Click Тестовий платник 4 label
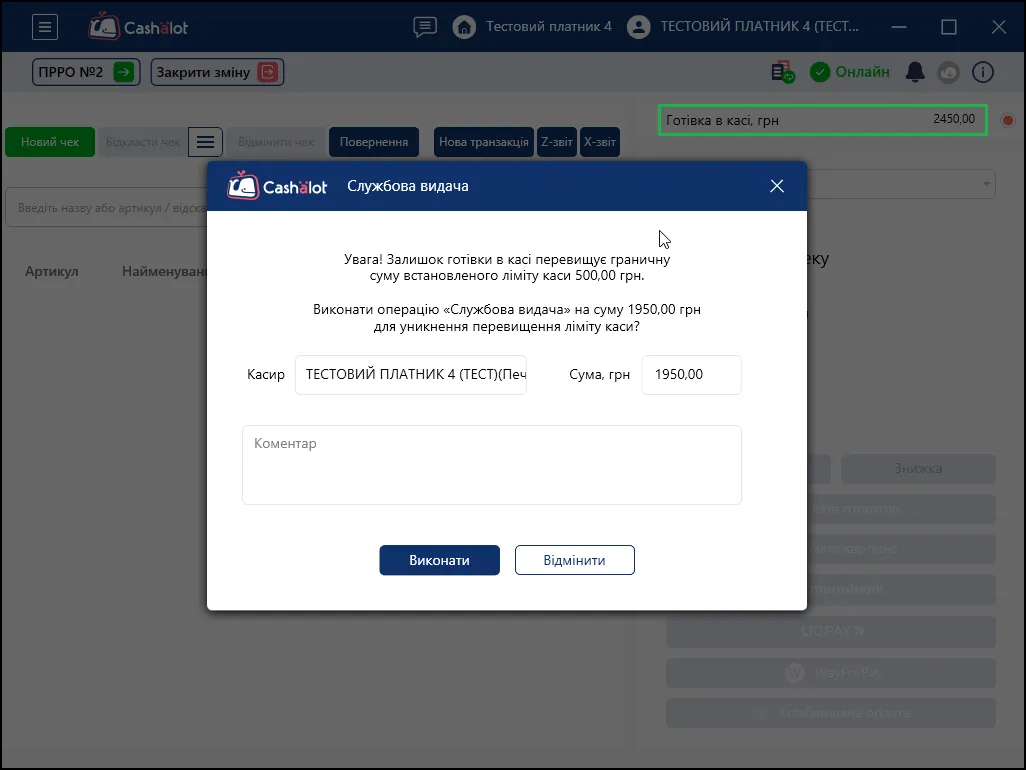 tap(548, 27)
